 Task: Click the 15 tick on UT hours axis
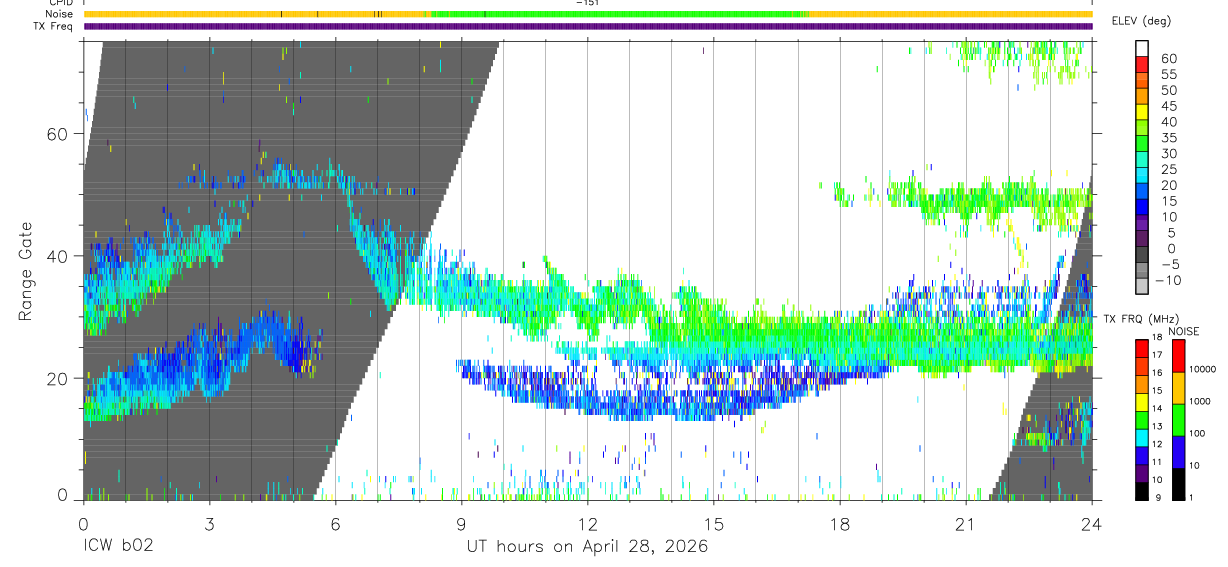coord(713,522)
